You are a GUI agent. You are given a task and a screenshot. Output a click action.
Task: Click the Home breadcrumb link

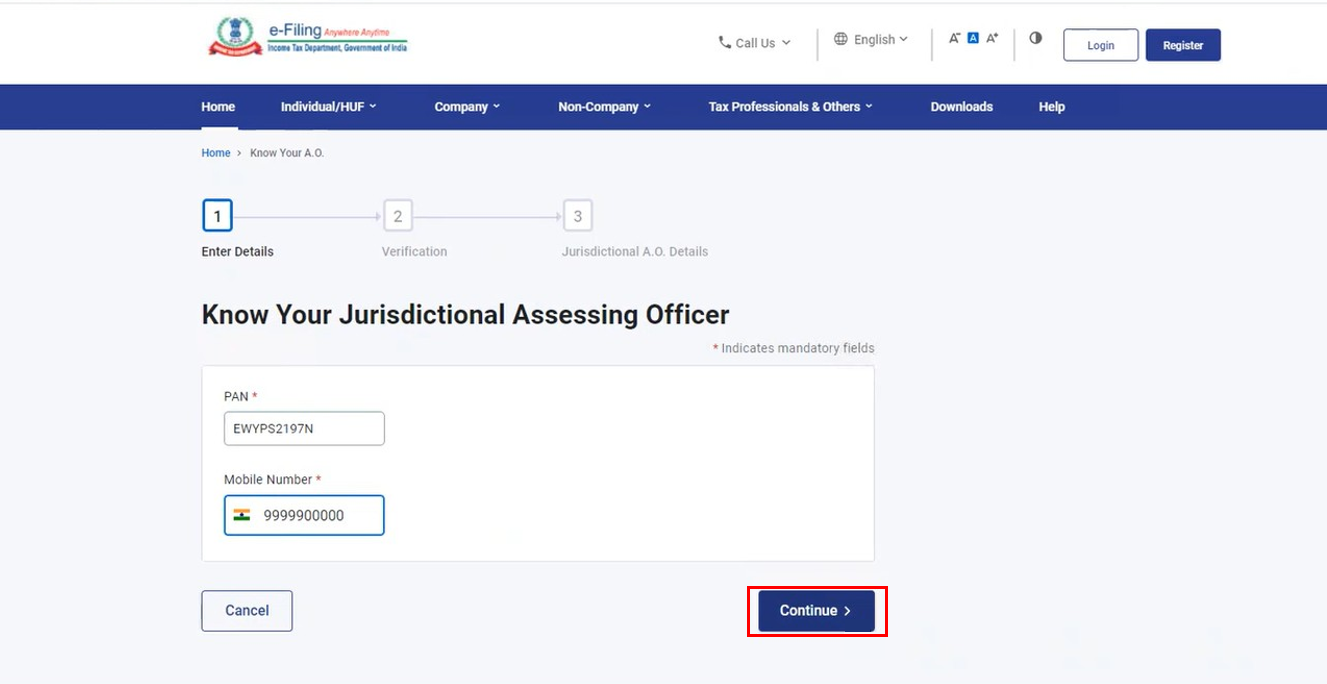point(215,152)
